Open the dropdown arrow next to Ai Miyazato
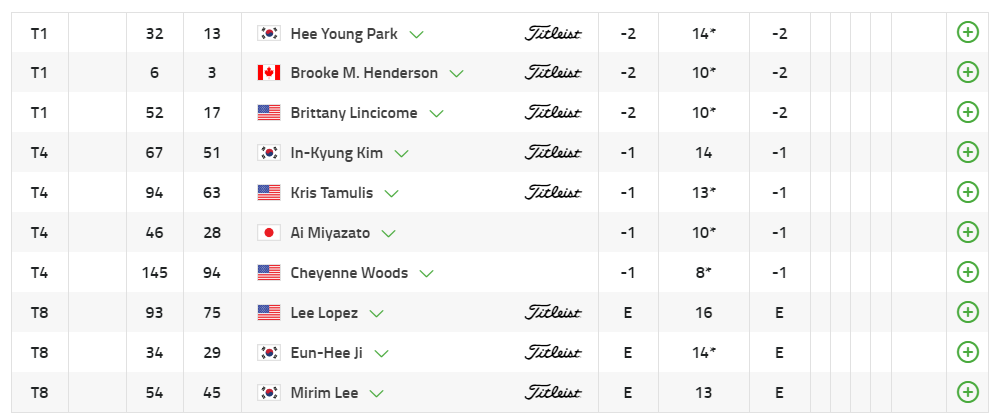Image resolution: width=996 pixels, height=419 pixels. pyautogui.click(x=389, y=234)
